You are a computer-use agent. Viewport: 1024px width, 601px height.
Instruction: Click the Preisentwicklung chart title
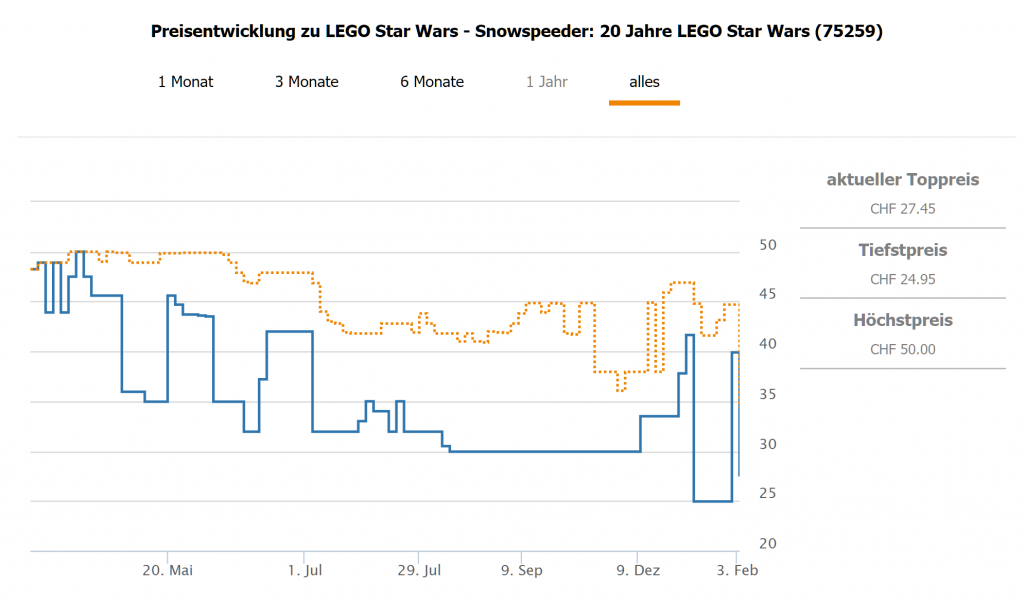[x=517, y=32]
